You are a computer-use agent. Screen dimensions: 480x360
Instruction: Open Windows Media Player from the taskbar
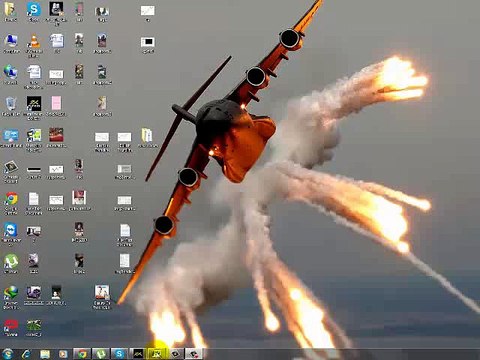[x=63, y=354]
